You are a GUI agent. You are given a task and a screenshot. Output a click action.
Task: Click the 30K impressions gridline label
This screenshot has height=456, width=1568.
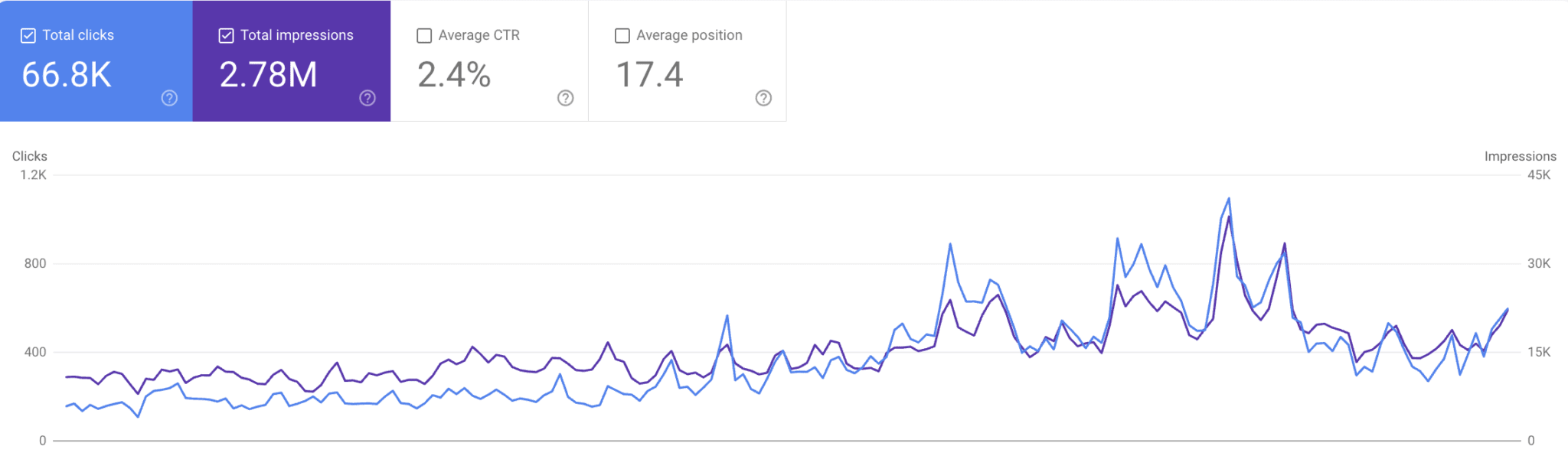coord(1539,264)
